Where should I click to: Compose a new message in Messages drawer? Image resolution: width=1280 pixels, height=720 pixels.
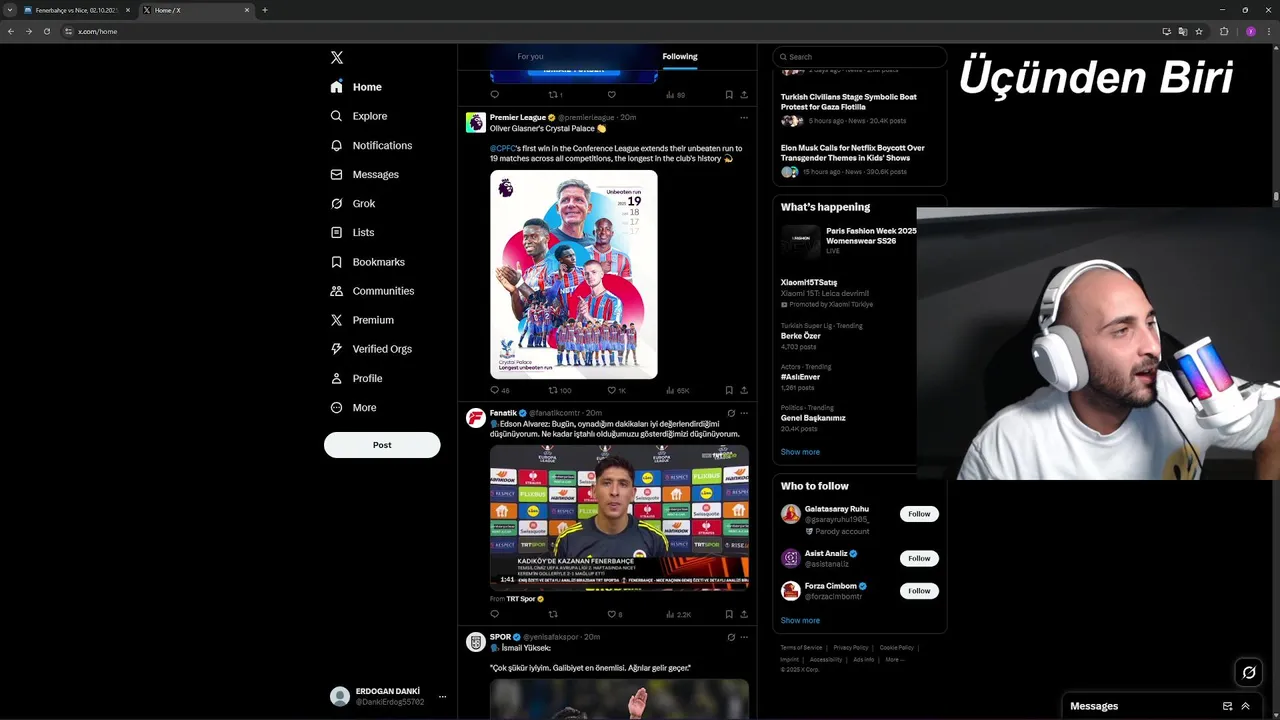coord(1227,706)
